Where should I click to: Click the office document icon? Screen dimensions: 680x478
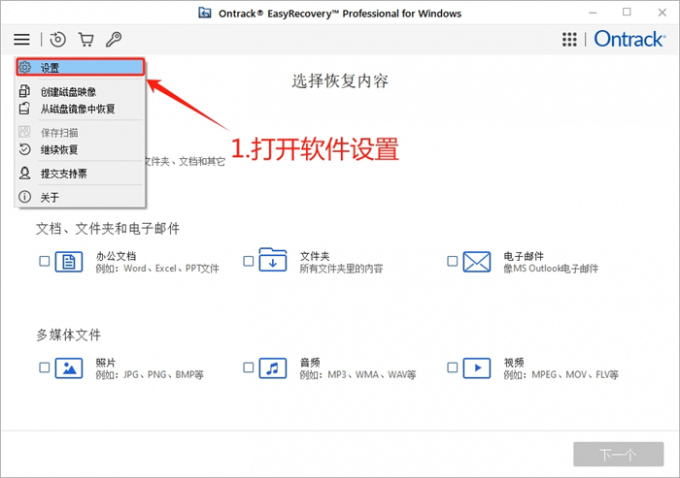69,262
